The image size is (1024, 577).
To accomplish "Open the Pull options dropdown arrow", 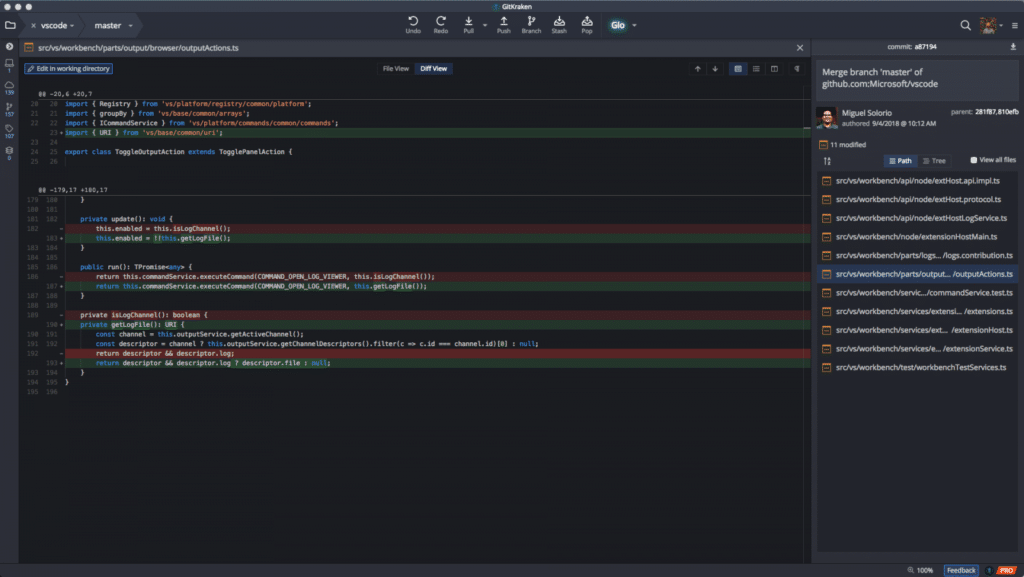I will [485, 25].
